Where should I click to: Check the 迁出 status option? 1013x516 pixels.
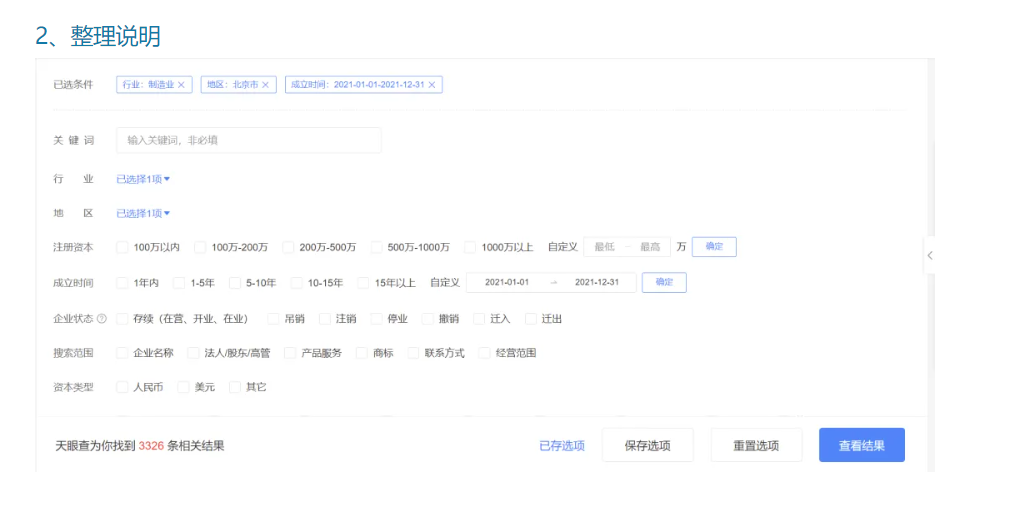click(x=530, y=318)
